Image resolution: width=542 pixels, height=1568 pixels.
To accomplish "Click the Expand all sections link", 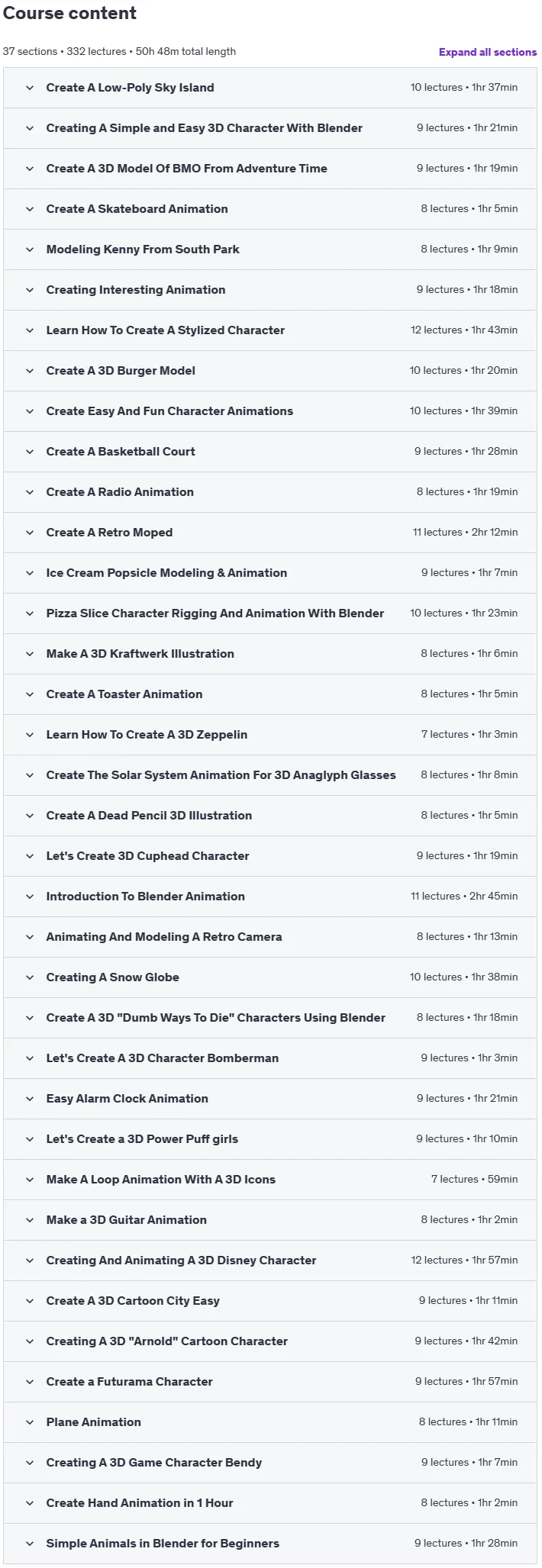I will [487, 52].
